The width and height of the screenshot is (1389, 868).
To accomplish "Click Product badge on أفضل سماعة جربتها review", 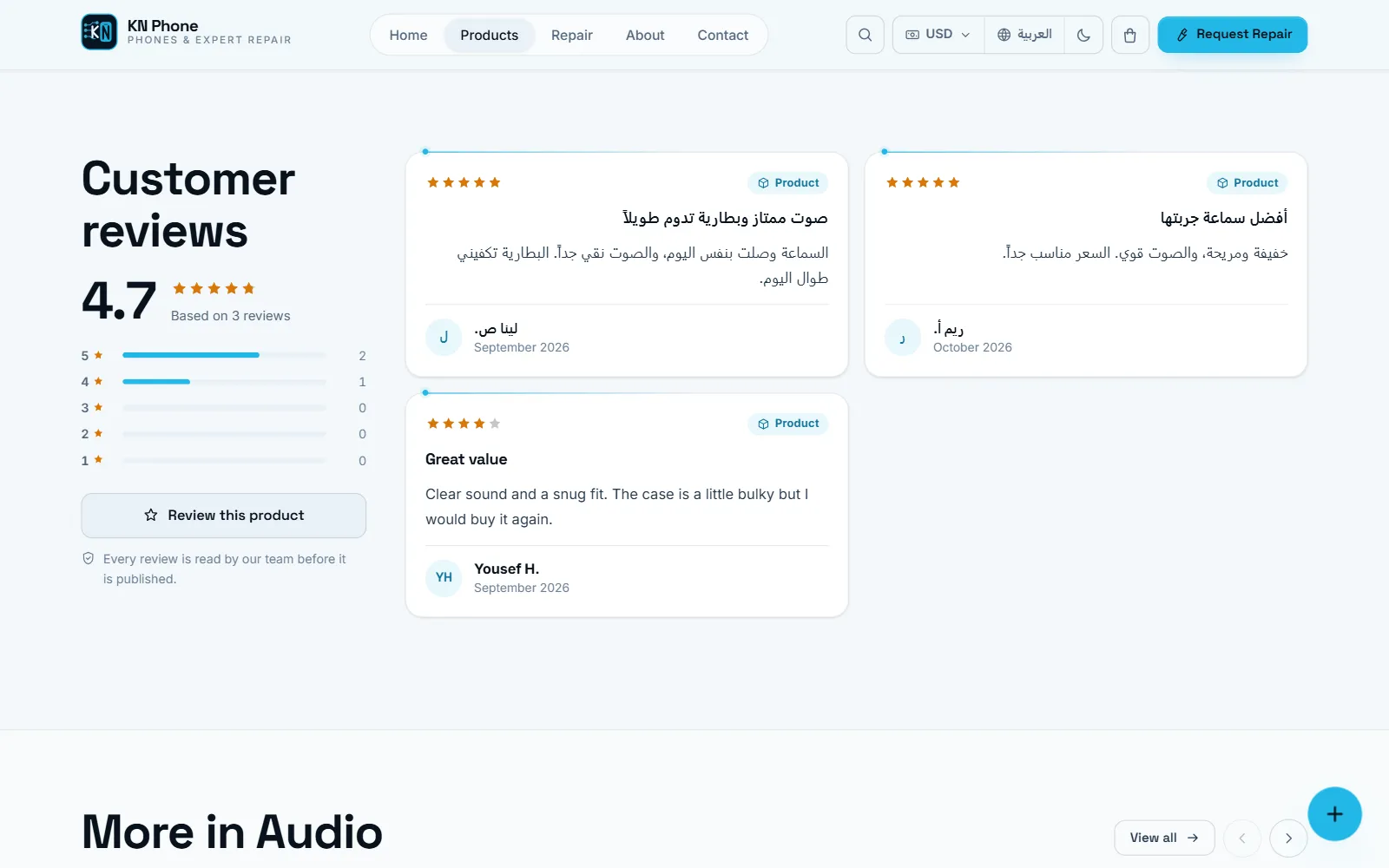I will pos(1247,183).
